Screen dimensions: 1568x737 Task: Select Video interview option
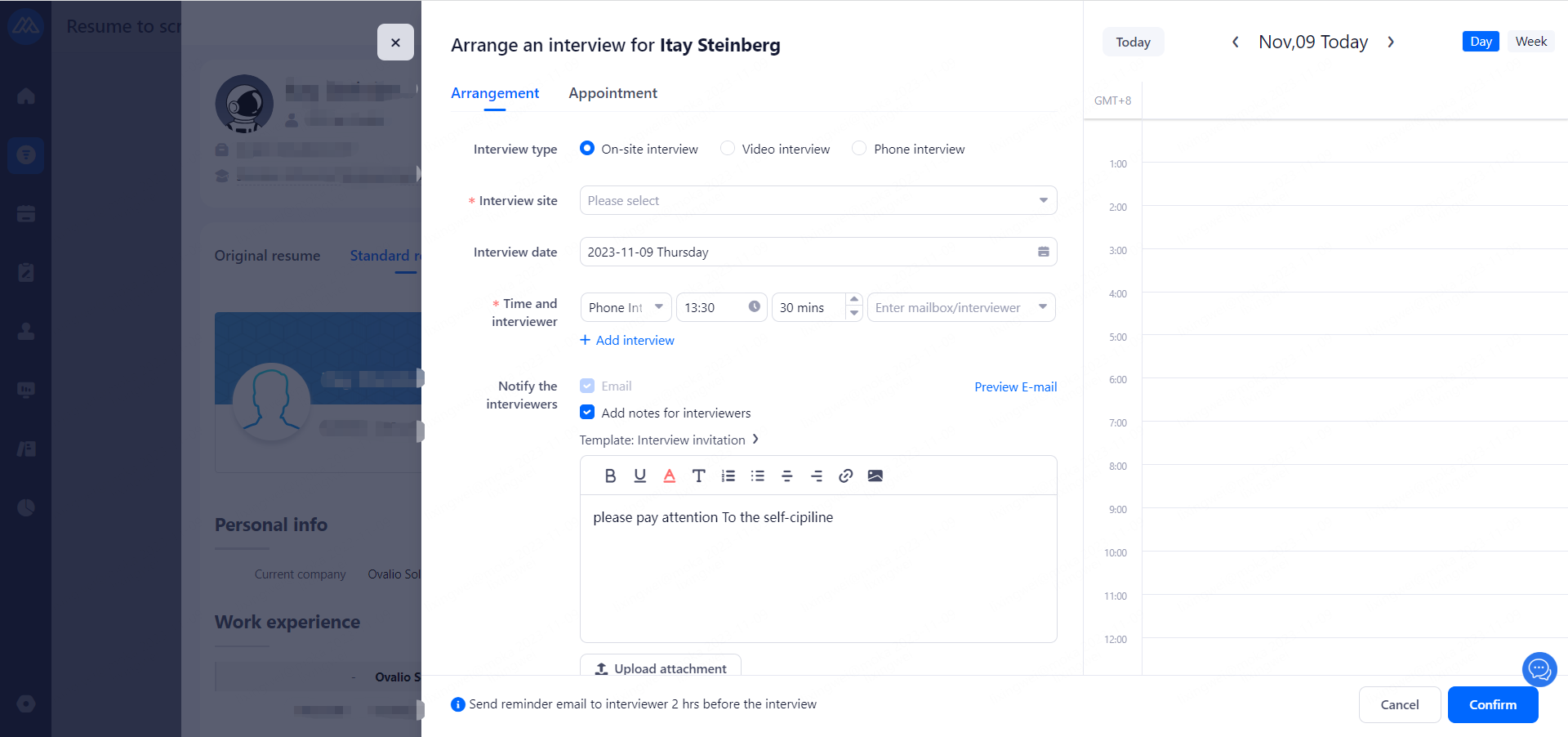(728, 149)
